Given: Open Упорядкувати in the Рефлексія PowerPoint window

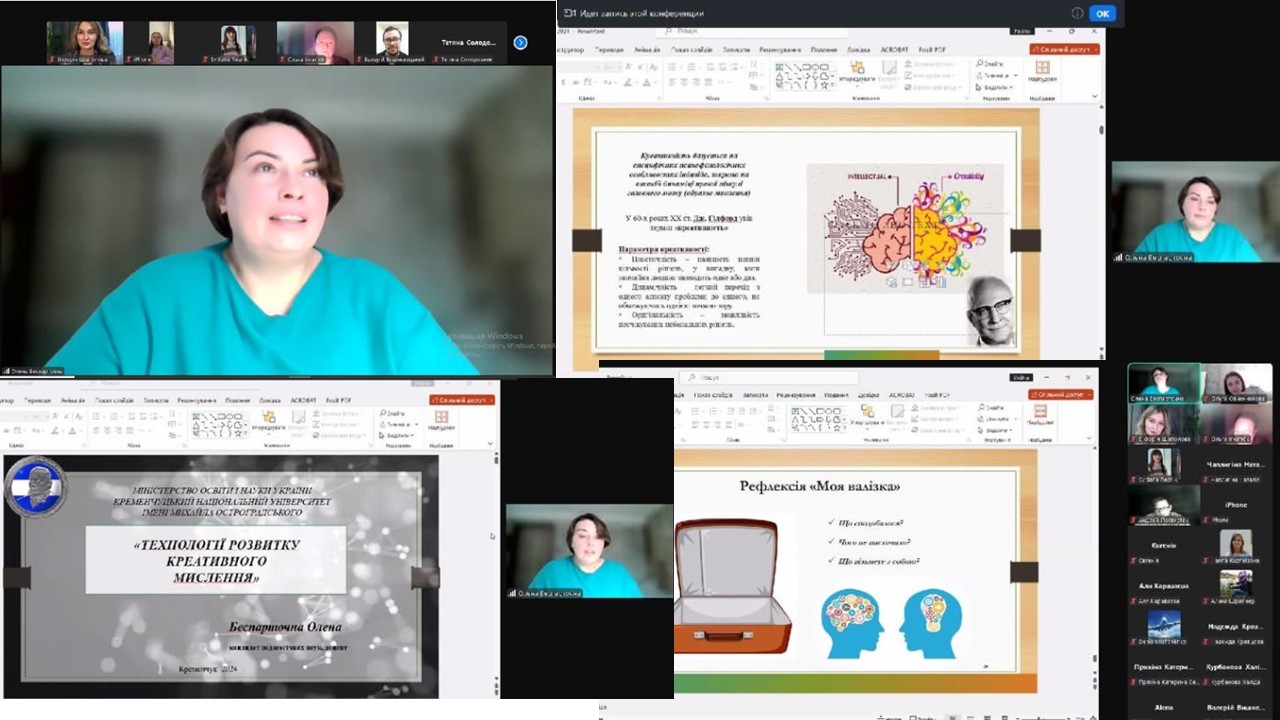Looking at the screenshot, I should (x=868, y=416).
